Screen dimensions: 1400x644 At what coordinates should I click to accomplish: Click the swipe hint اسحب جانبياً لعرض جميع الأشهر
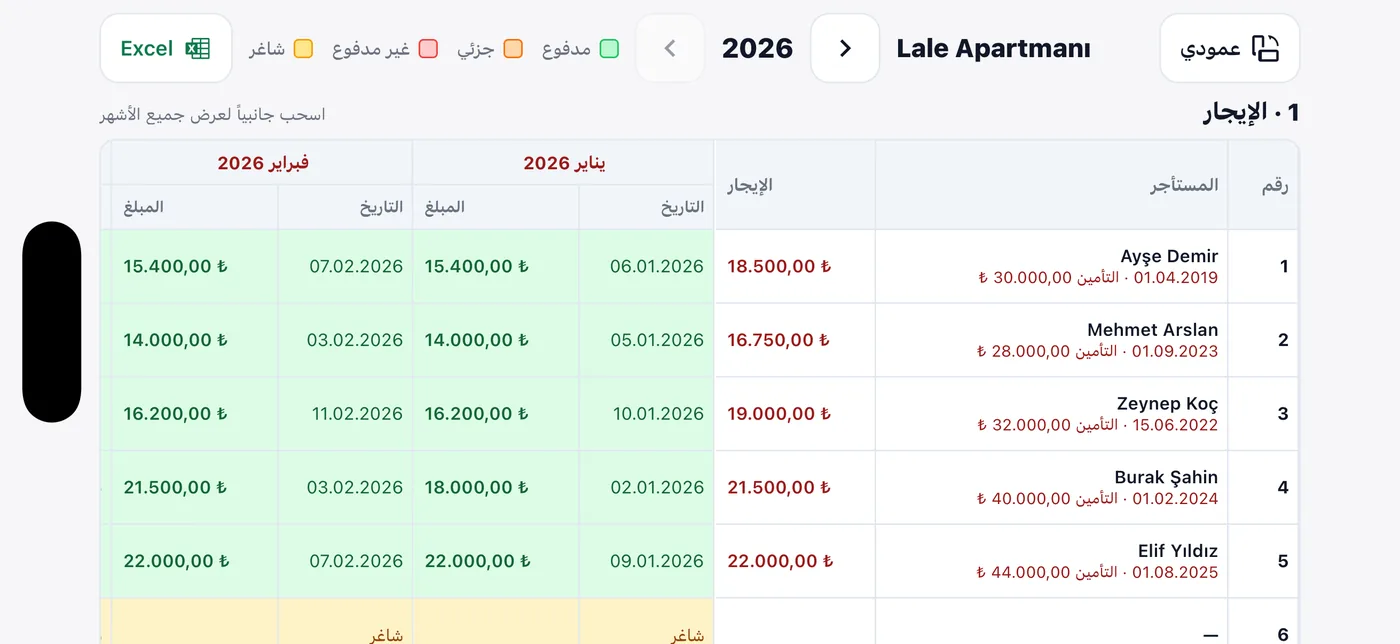[213, 114]
